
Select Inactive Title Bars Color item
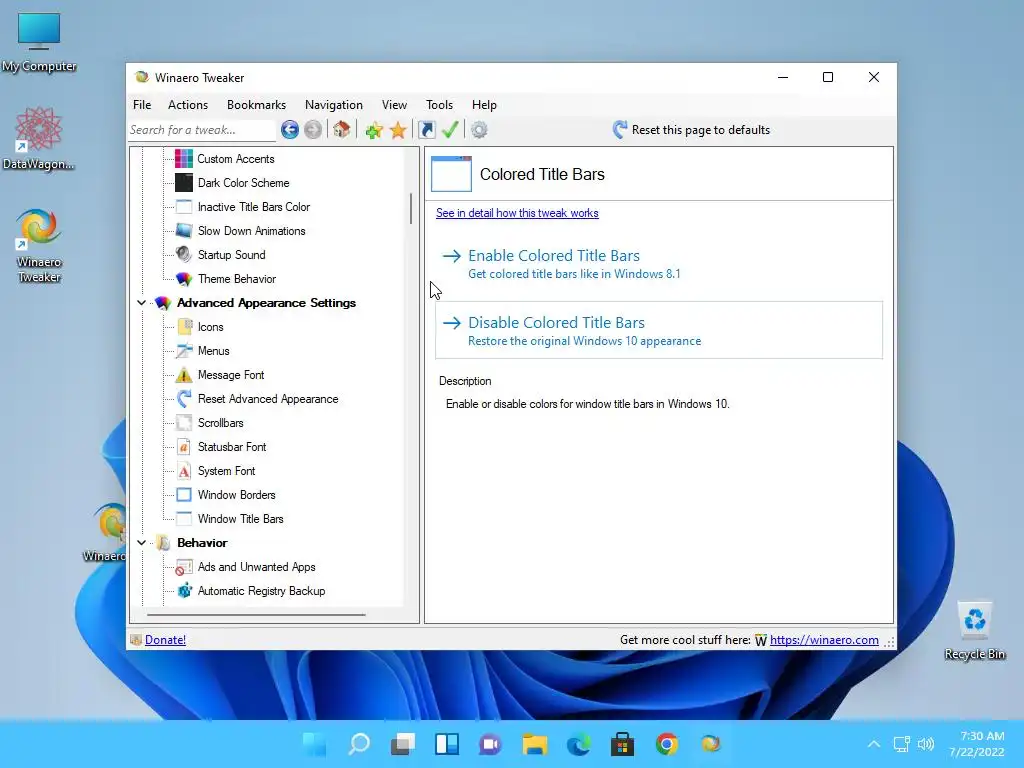pyautogui.click(x=253, y=207)
